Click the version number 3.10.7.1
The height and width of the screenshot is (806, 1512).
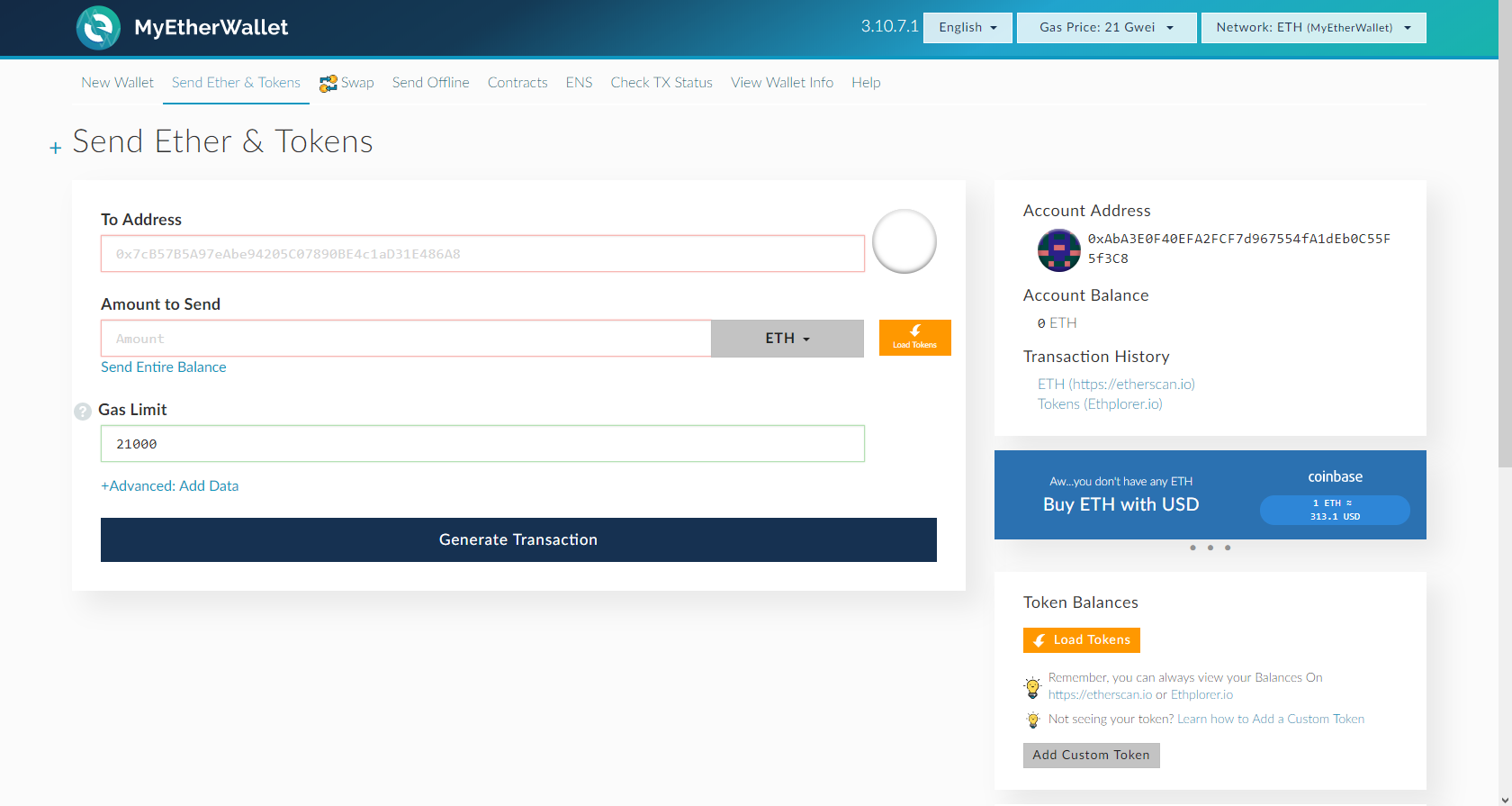pos(889,26)
